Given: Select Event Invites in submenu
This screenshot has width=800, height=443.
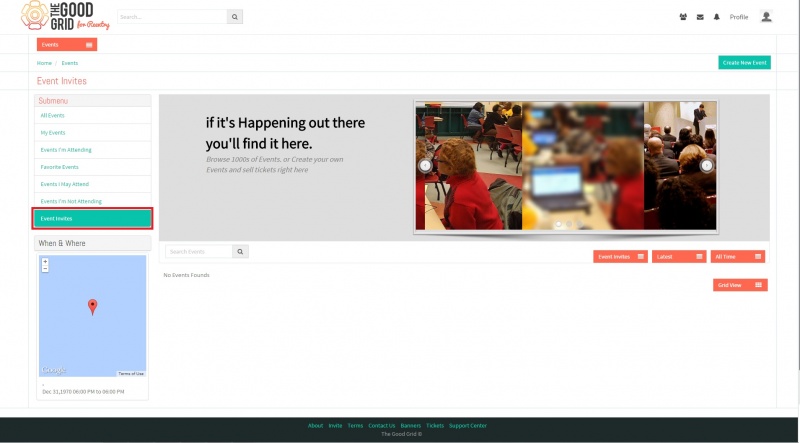Looking at the screenshot, I should pos(92,218).
